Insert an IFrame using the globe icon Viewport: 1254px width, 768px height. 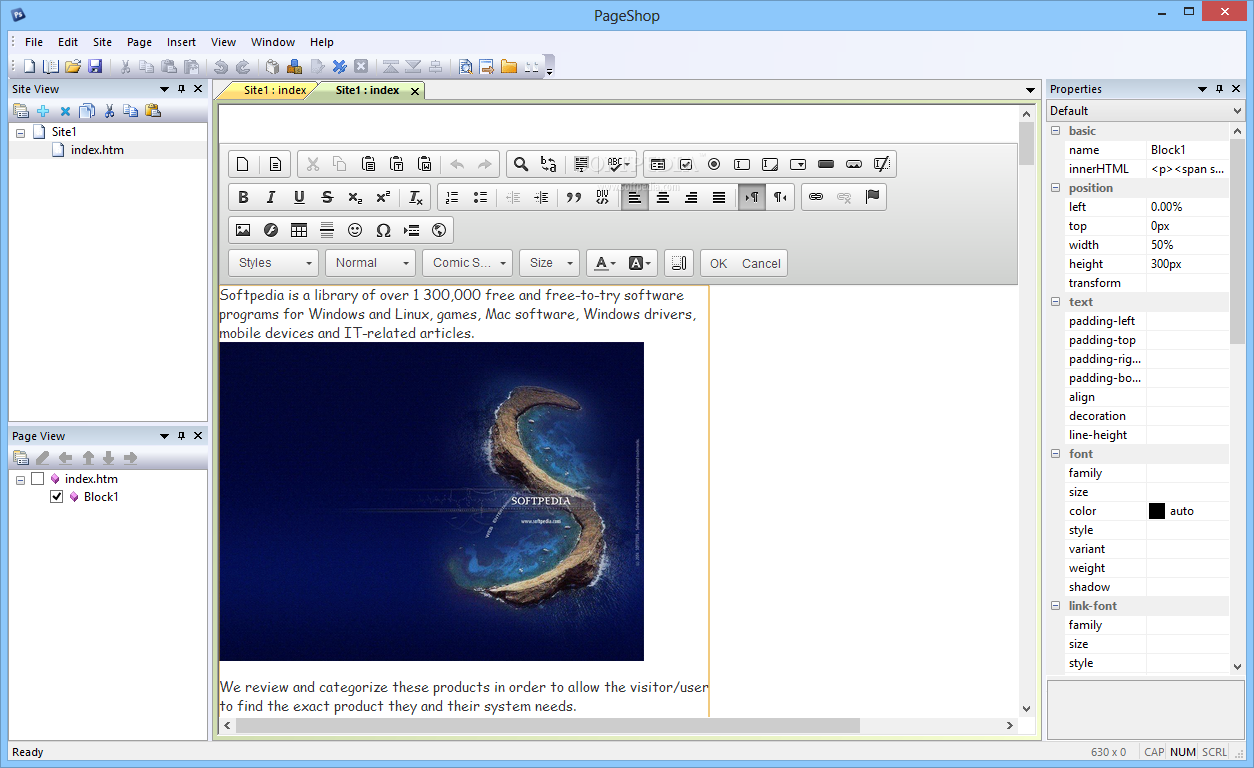point(439,231)
